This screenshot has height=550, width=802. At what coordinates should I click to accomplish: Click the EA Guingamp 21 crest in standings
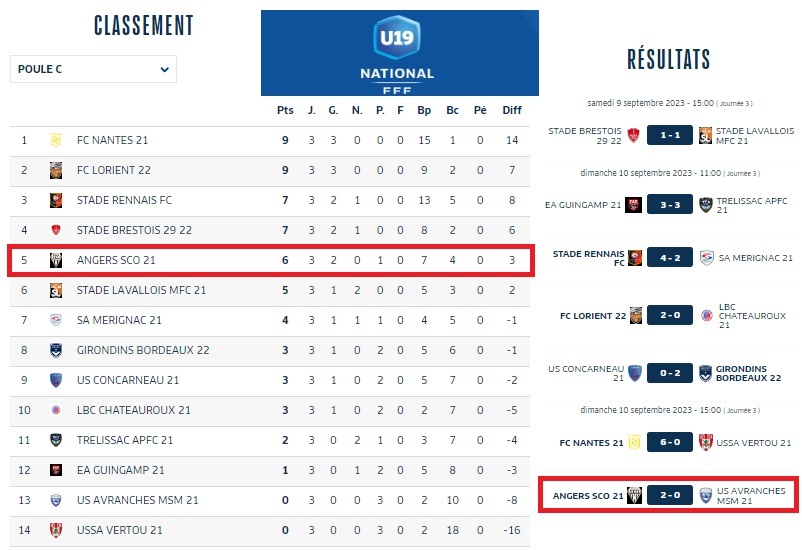coord(56,470)
